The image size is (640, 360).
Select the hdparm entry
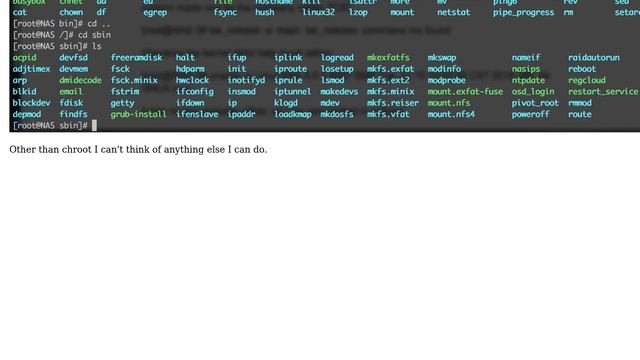pyautogui.click(x=190, y=69)
